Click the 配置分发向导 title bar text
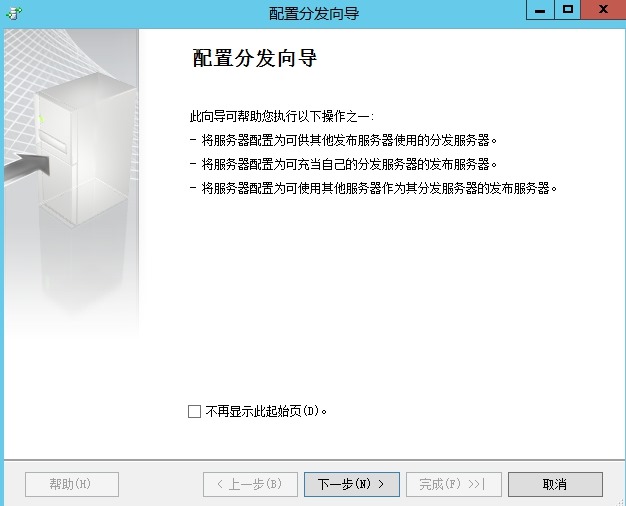Viewport: 626px width, 506px height. [314, 13]
